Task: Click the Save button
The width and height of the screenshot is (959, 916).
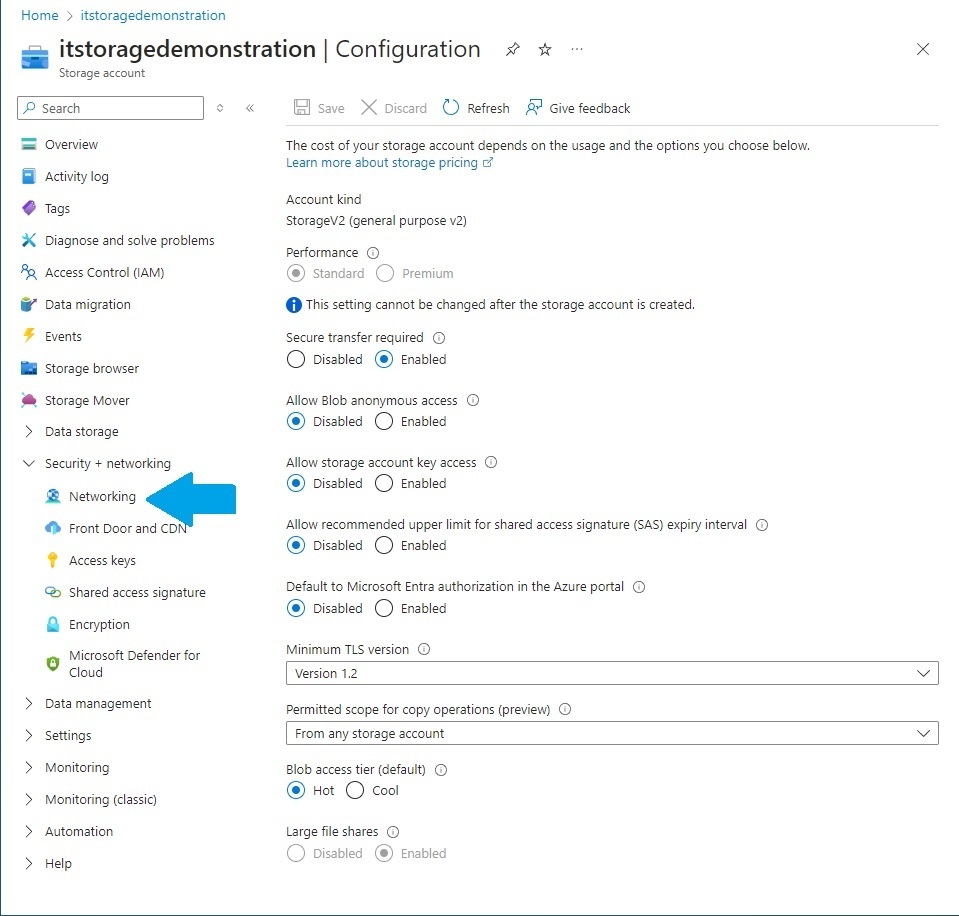Action: click(319, 108)
